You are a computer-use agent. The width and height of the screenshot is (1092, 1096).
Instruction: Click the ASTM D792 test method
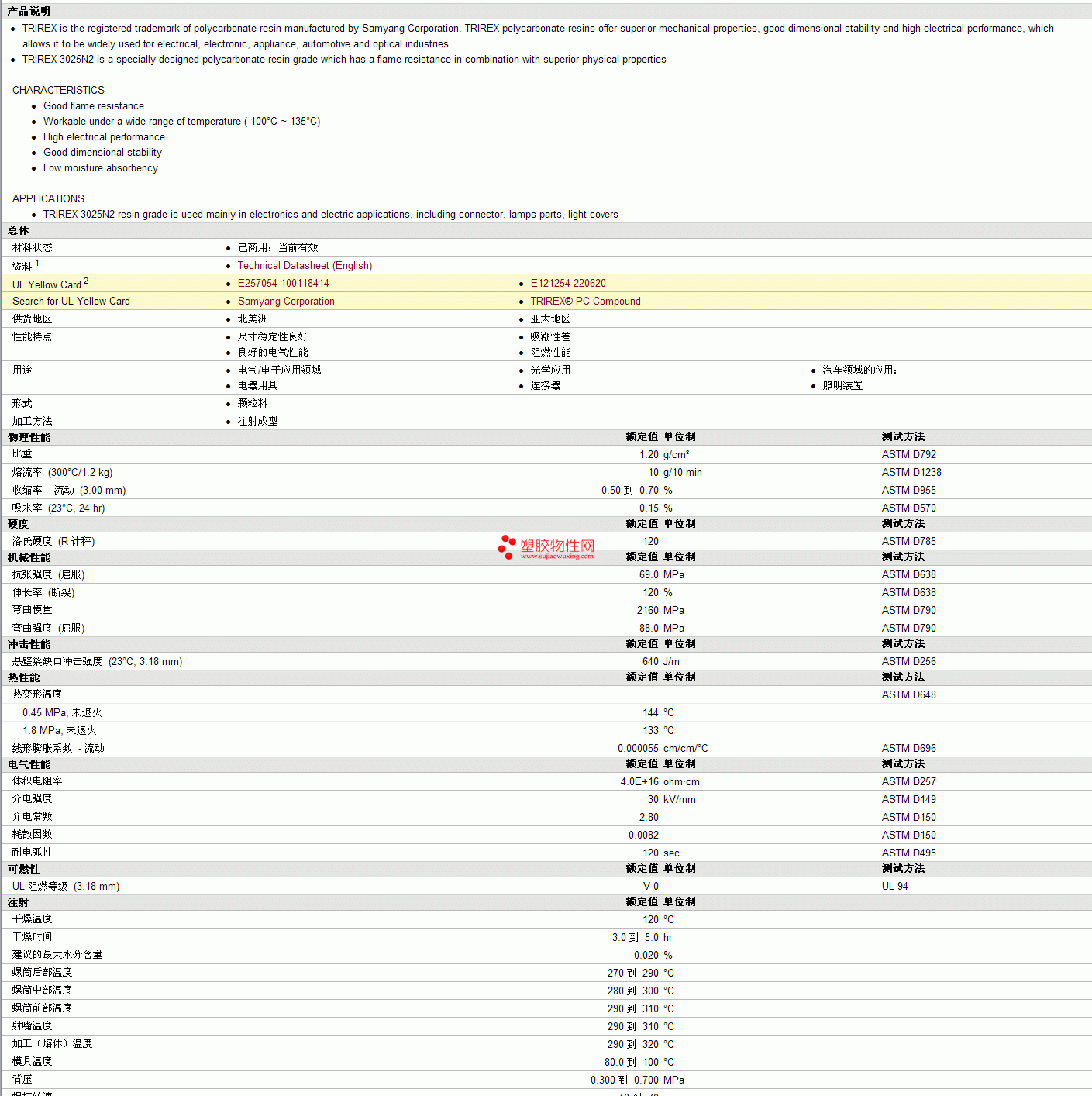pos(908,454)
